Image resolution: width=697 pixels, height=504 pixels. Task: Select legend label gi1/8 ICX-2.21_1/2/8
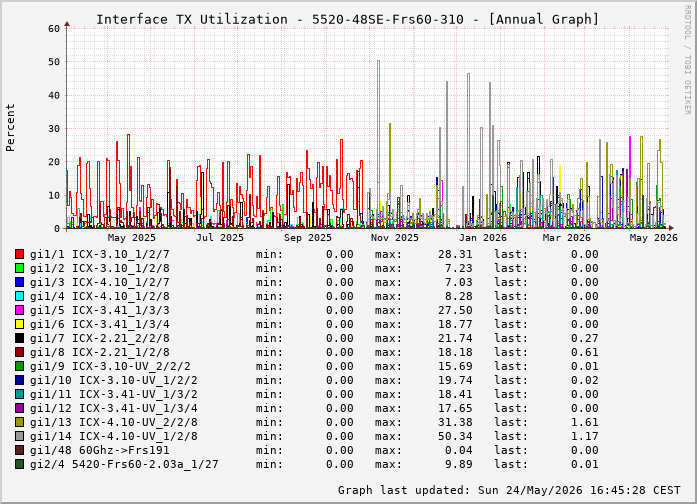[100, 352]
